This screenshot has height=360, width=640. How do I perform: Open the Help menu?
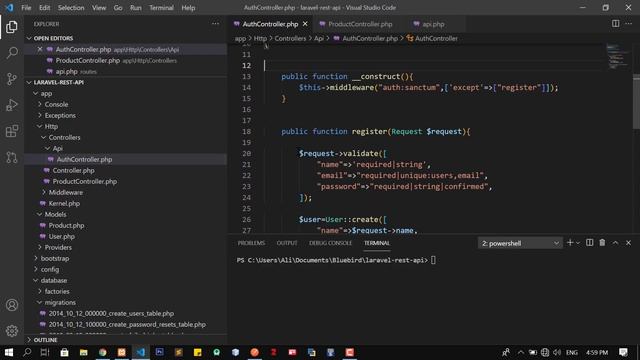188,8
